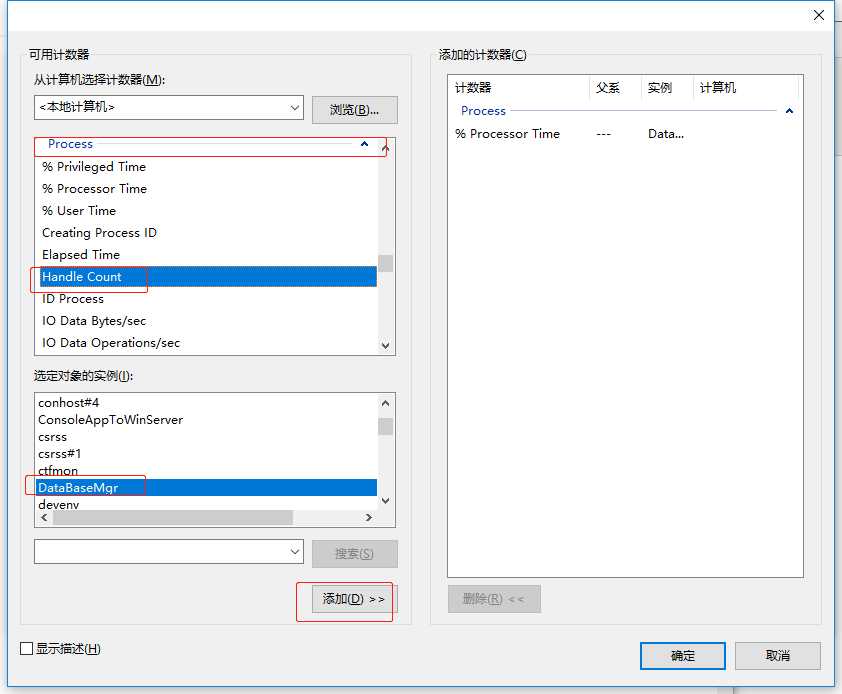
Task: Click instance list scroll up arrow
Action: [x=386, y=403]
